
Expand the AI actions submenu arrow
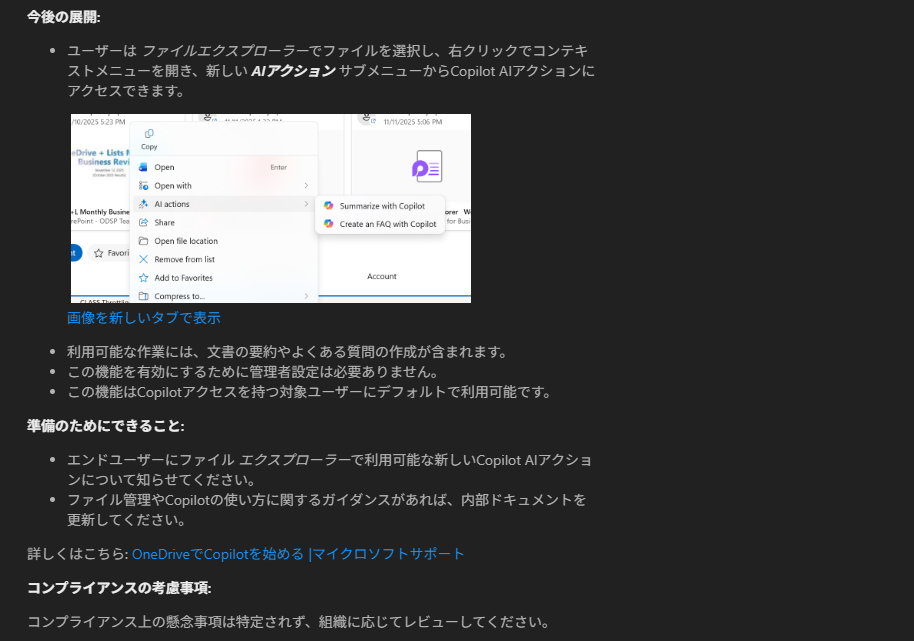(306, 204)
